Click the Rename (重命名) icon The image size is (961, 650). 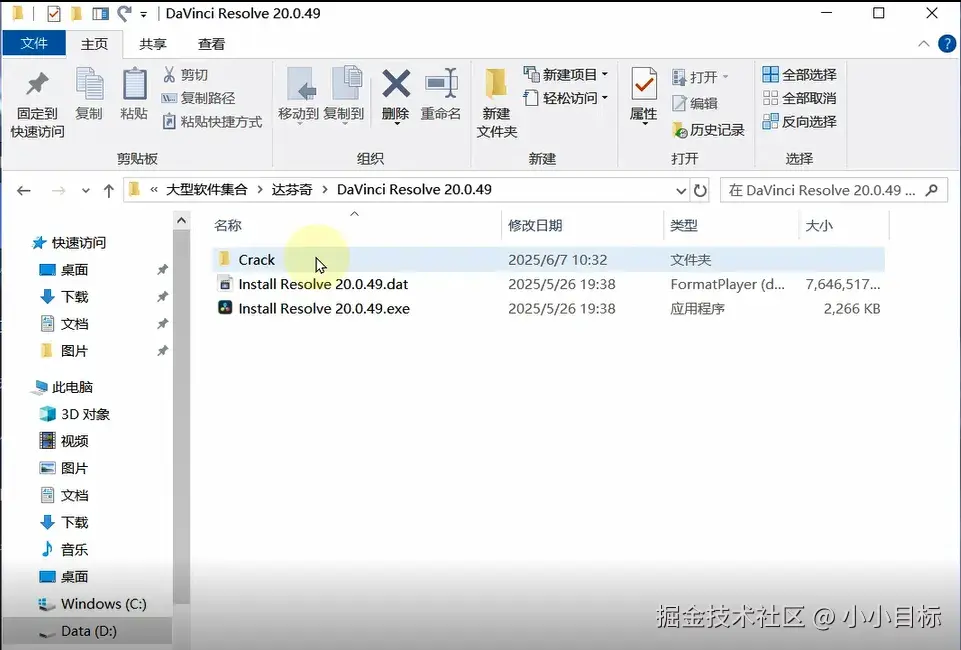(x=441, y=84)
